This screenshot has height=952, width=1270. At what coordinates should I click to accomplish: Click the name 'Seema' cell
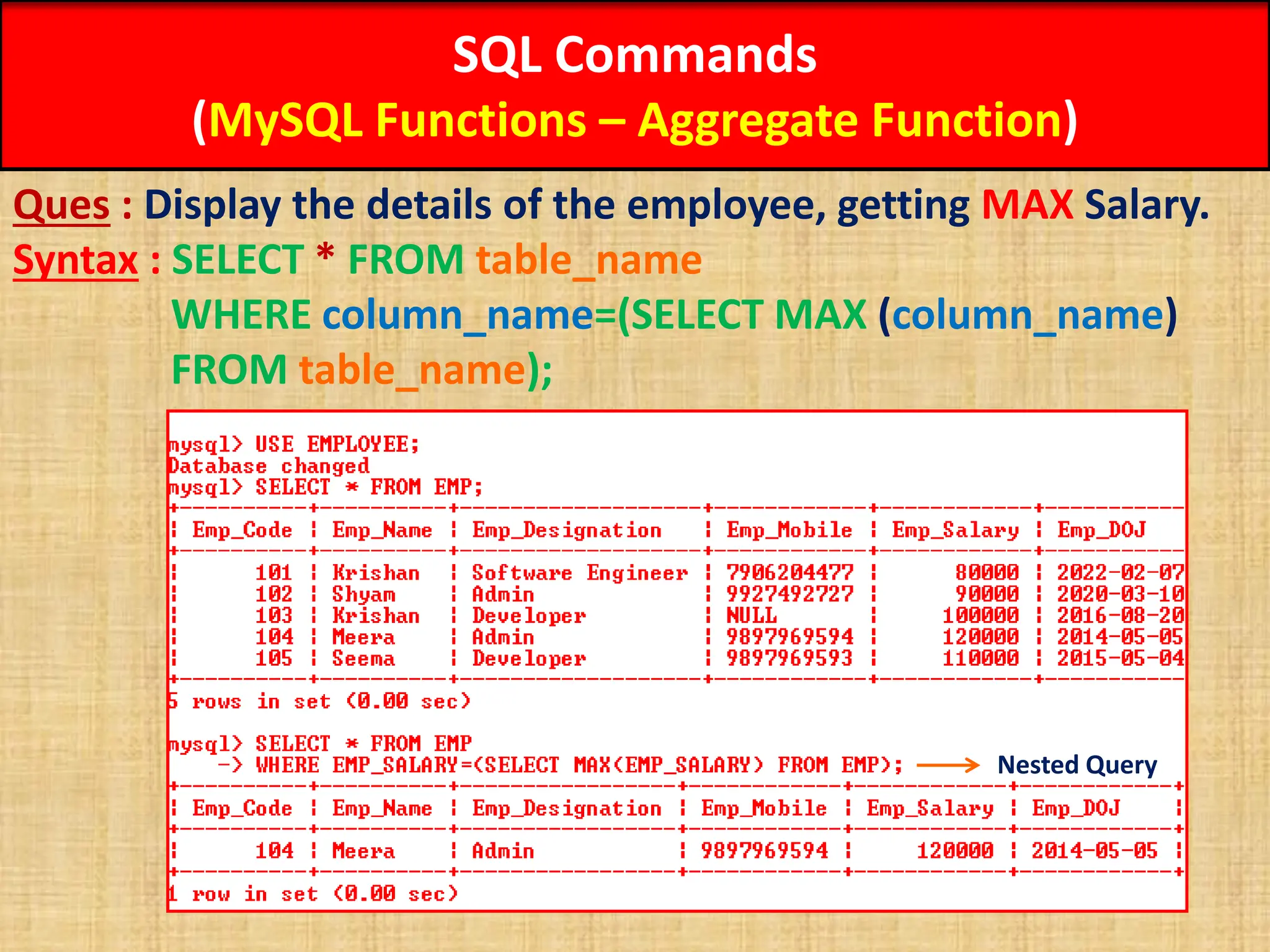[363, 658]
